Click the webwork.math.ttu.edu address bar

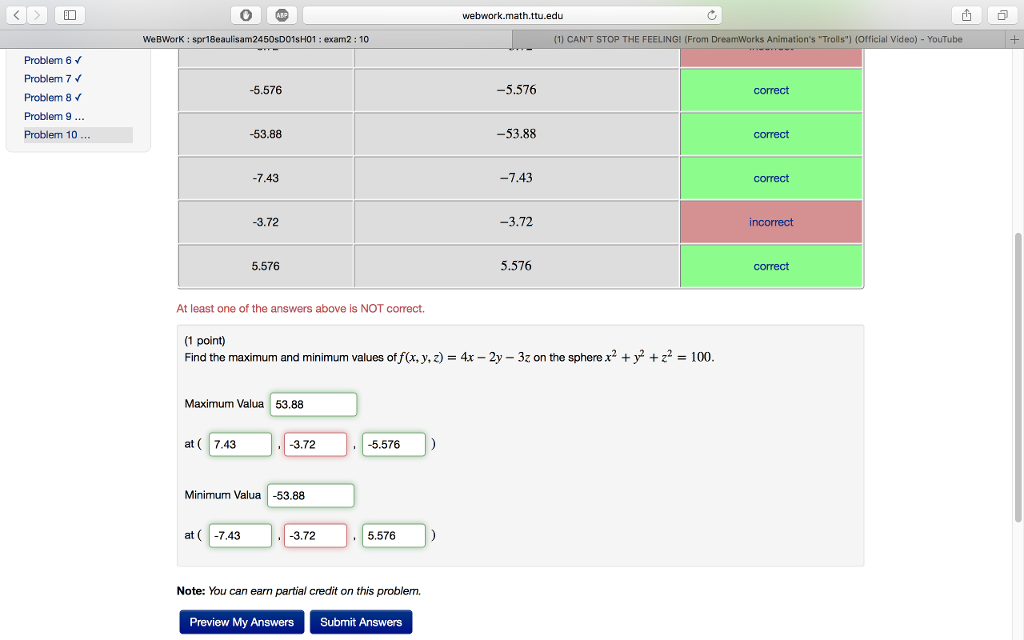[x=512, y=15]
